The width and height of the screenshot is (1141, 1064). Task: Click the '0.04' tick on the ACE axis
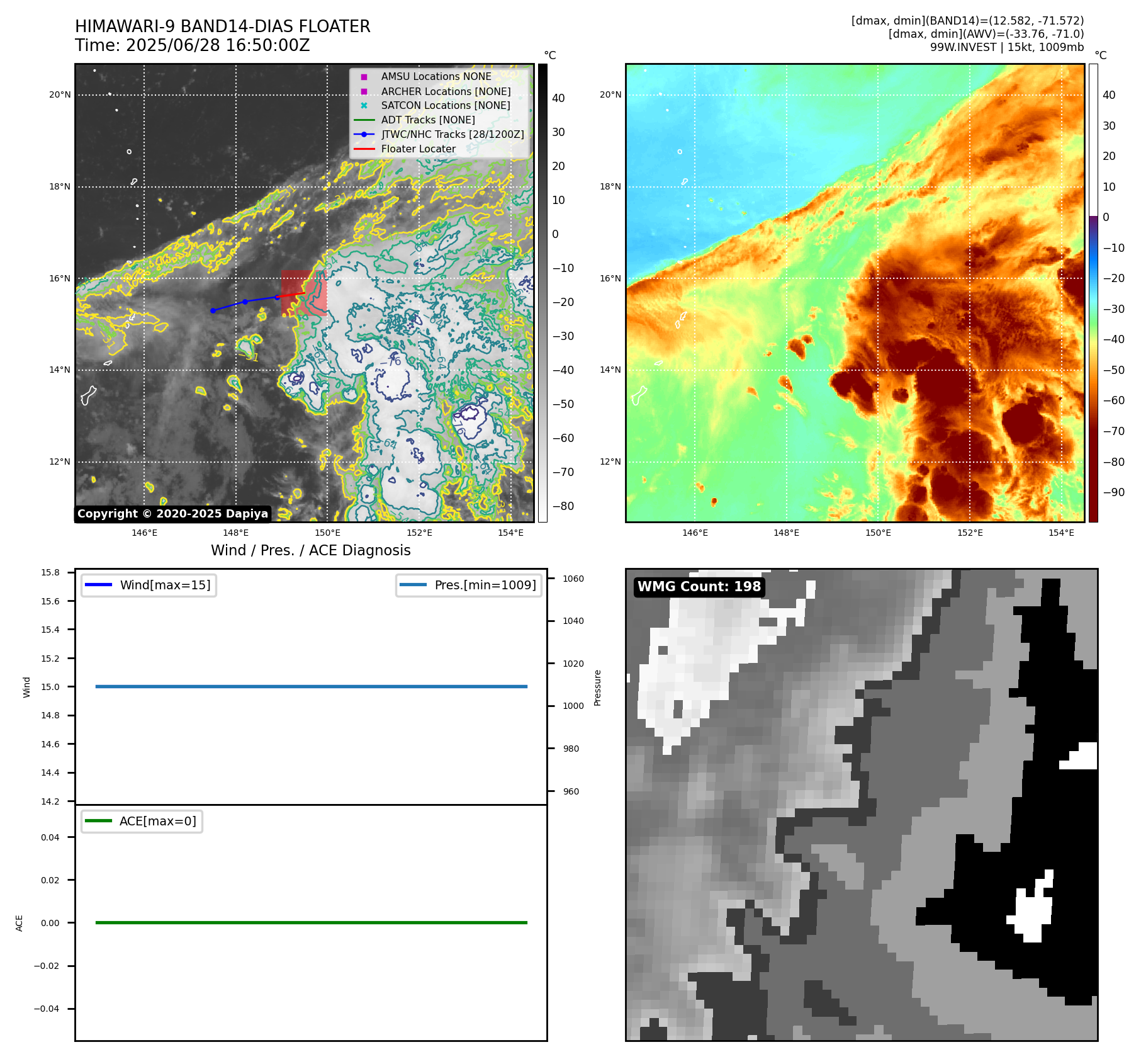pyautogui.click(x=50, y=837)
